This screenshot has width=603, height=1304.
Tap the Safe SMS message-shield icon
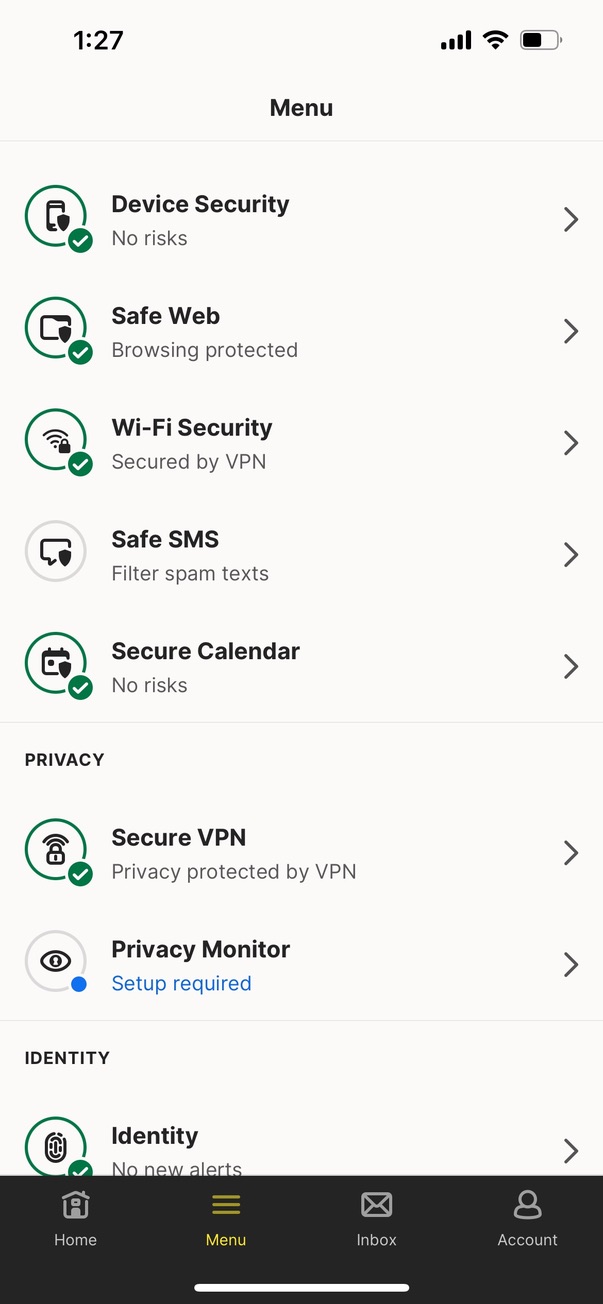pos(56,552)
